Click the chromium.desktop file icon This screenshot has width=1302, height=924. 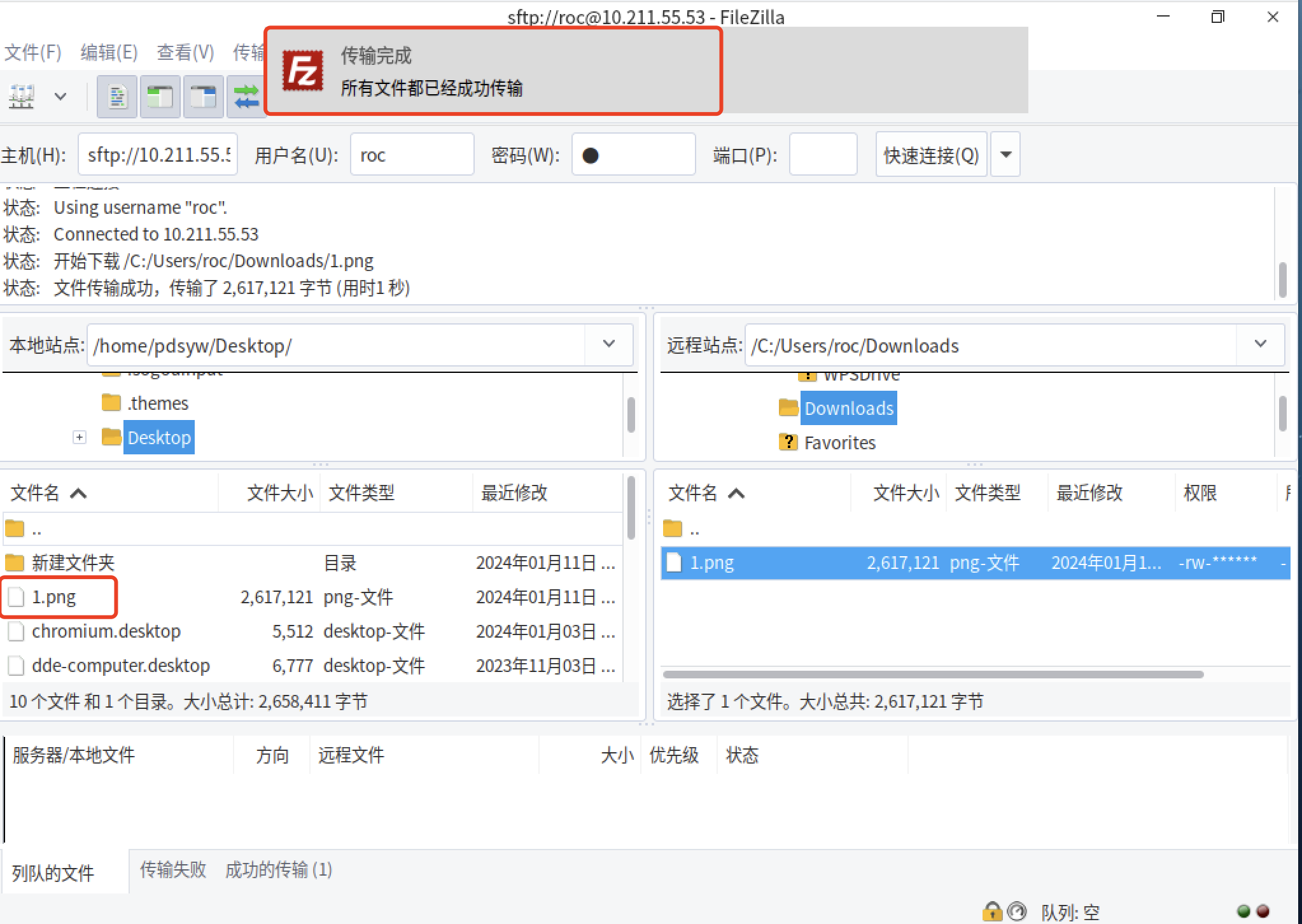pyautogui.click(x=16, y=631)
